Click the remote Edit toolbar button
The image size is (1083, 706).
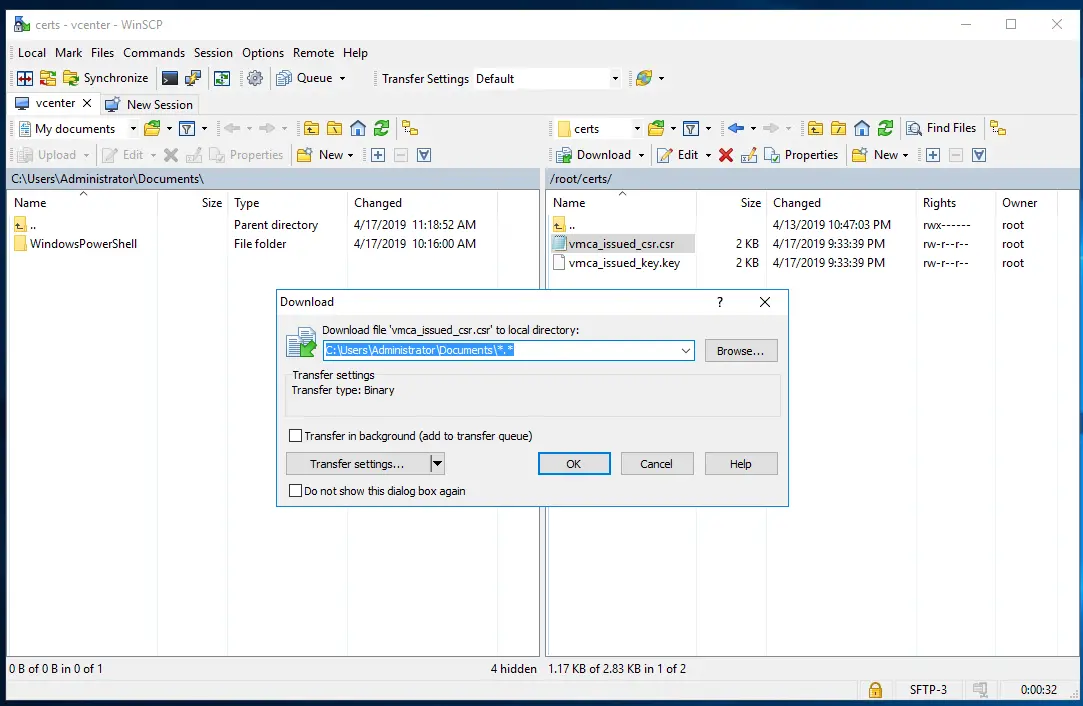[678, 155]
